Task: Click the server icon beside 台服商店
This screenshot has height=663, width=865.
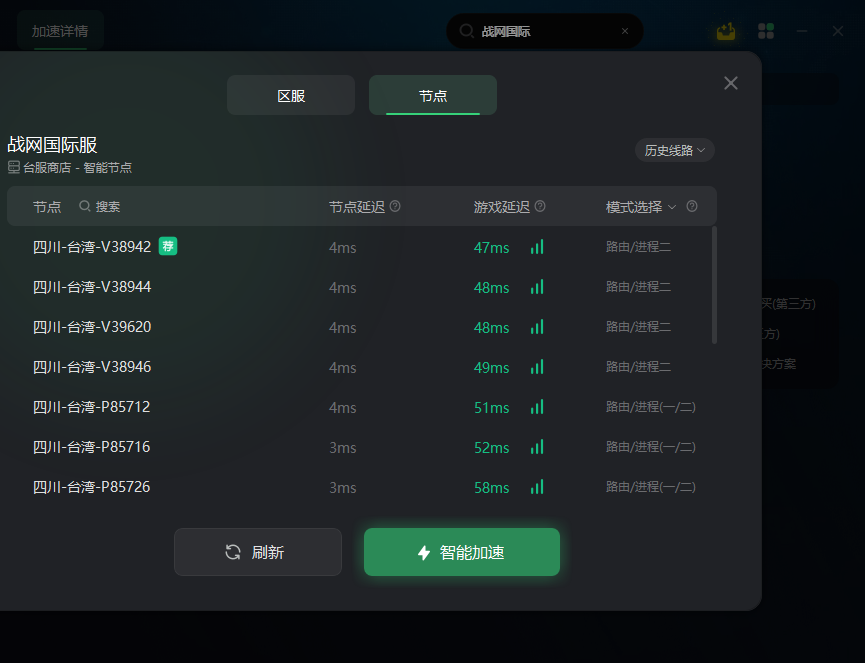Action: [14, 167]
